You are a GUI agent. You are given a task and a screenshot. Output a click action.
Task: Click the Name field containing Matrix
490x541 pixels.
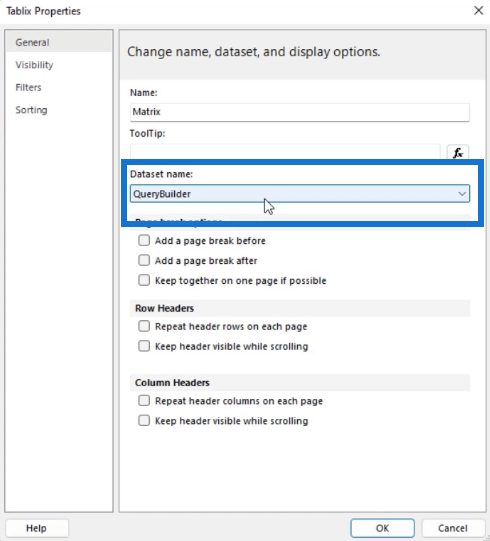pos(300,112)
